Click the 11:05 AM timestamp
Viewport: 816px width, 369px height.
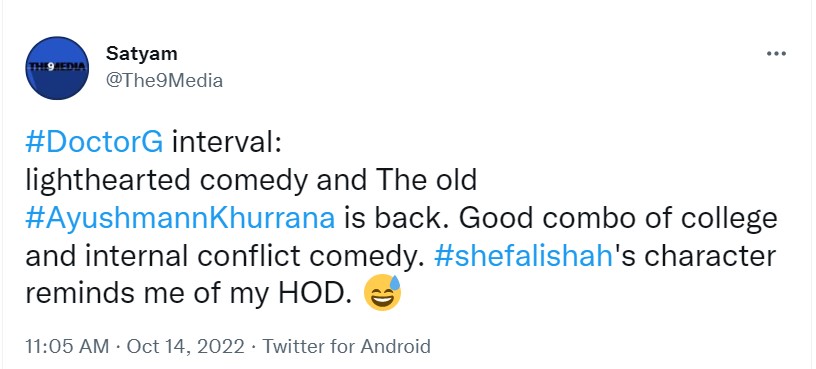pos(67,346)
